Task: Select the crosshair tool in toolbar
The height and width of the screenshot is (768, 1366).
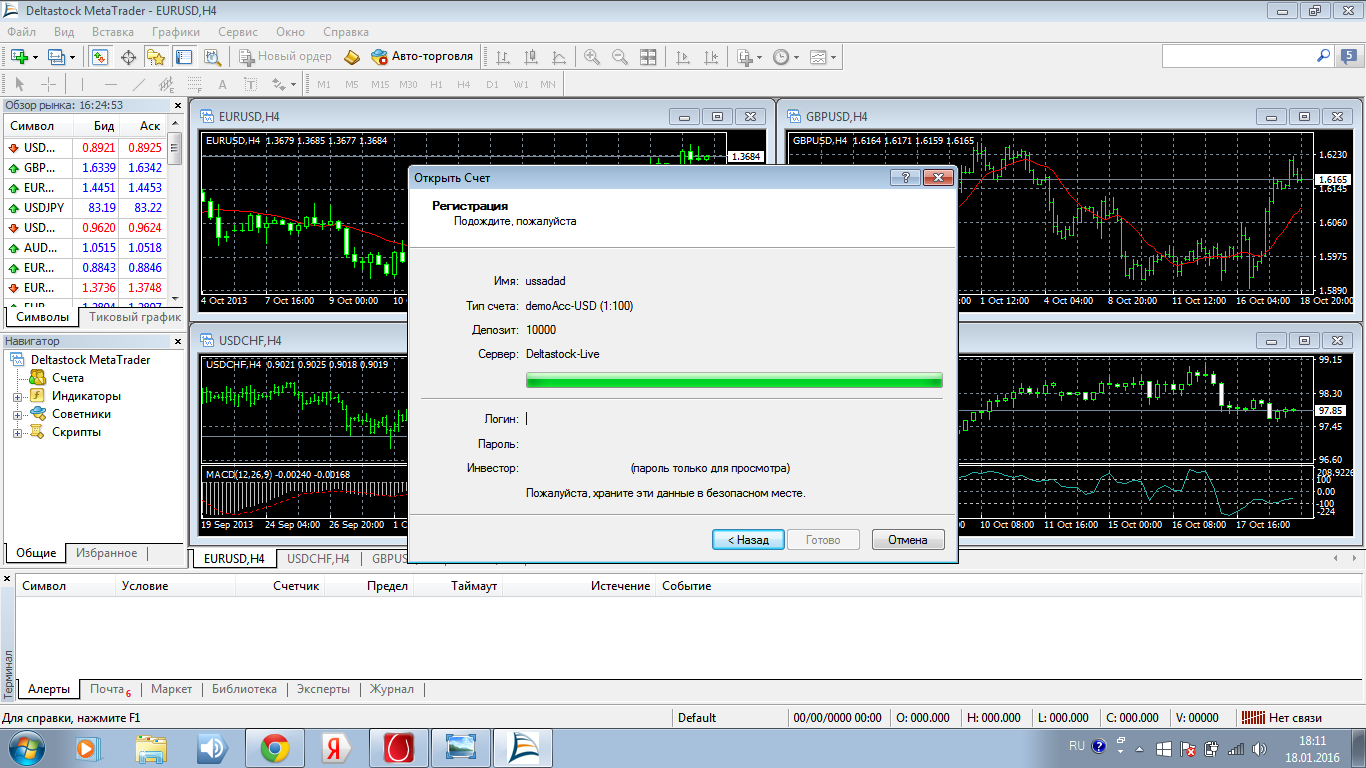Action: 47,85
